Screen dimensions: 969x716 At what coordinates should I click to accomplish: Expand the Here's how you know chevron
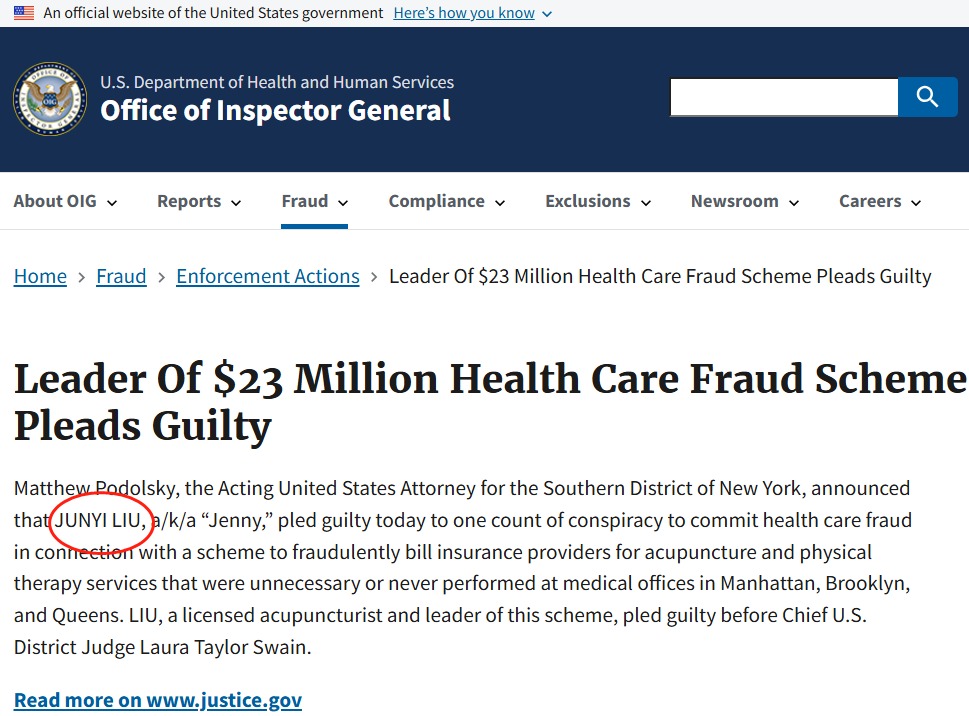tap(547, 14)
